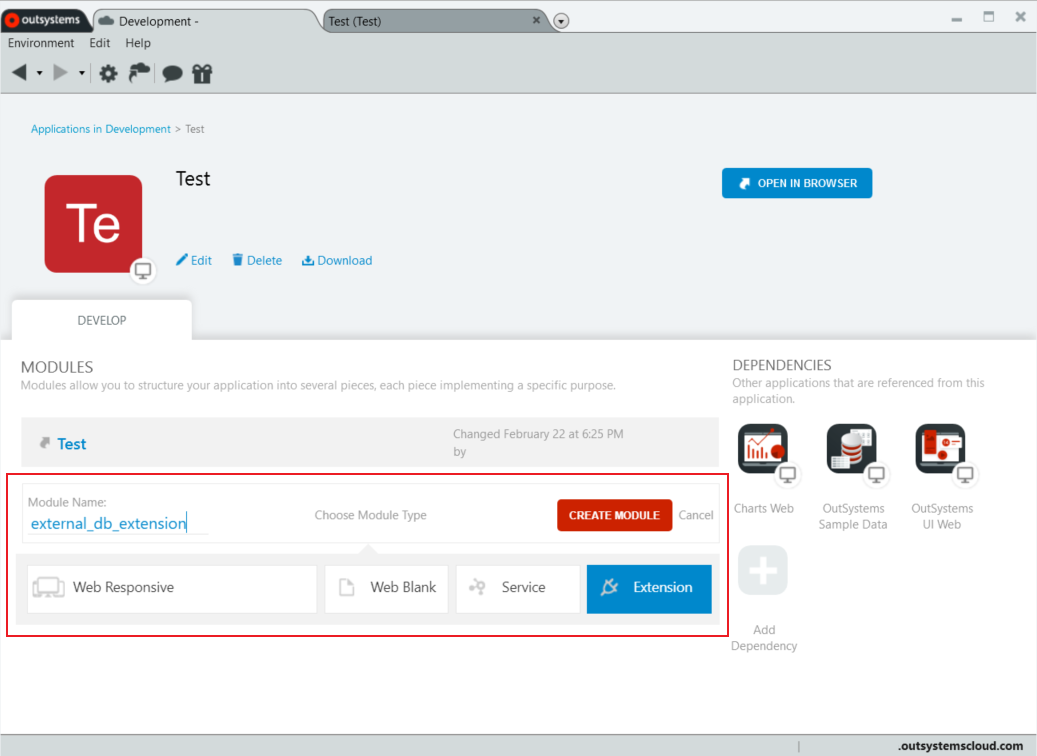Click the gift icon in the toolbar
The height and width of the screenshot is (756, 1037).
pos(201,73)
